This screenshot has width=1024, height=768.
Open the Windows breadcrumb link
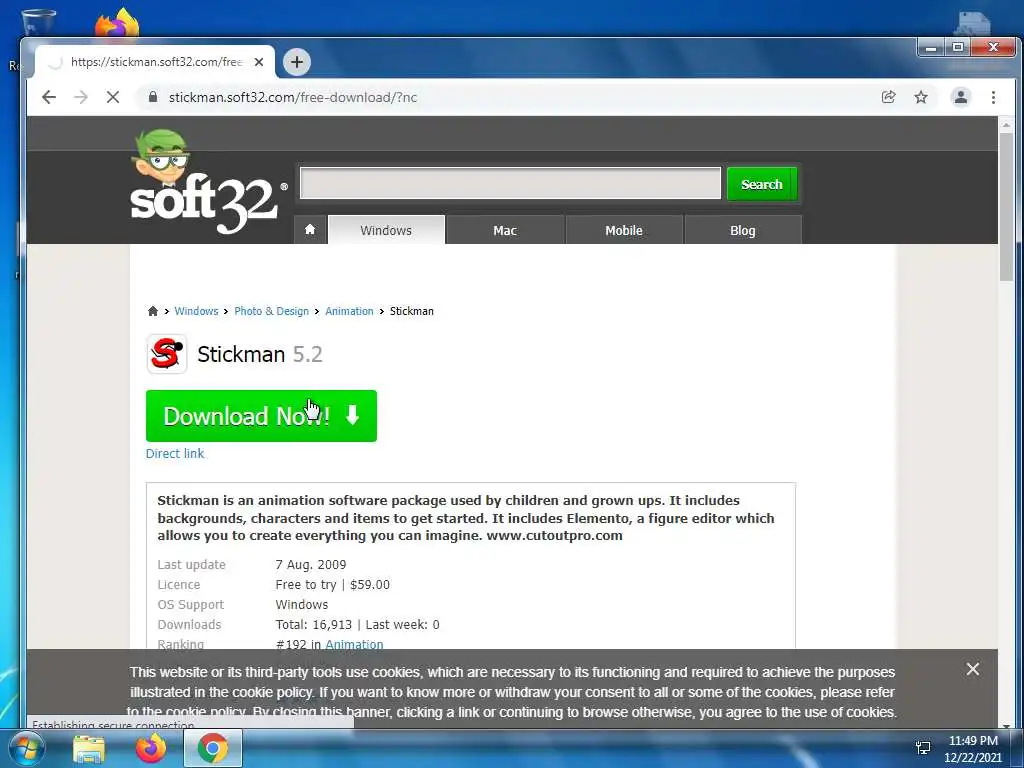point(196,311)
